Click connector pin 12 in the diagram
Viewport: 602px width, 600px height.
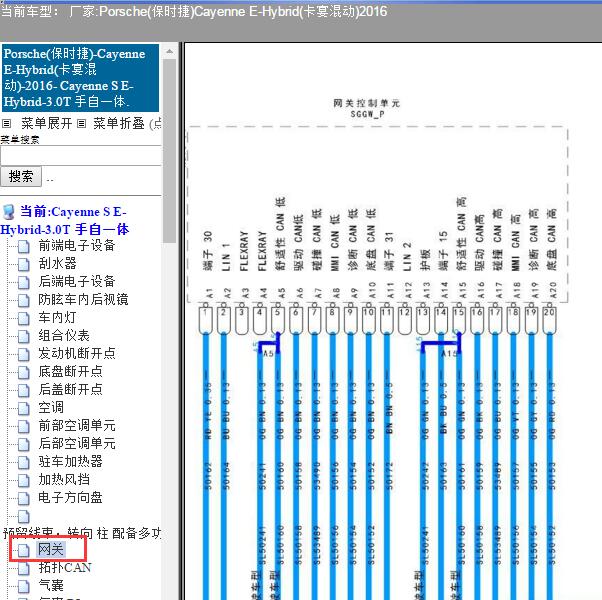[404, 320]
